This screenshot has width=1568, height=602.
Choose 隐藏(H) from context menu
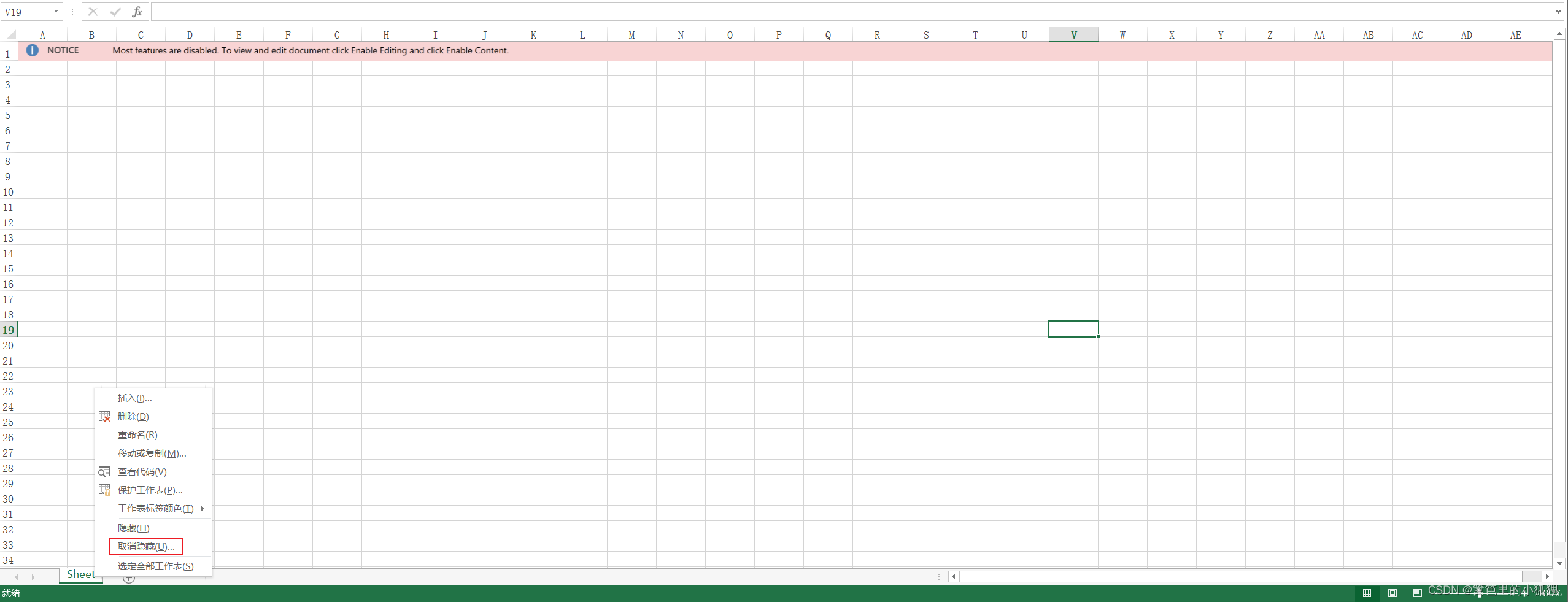[153, 528]
